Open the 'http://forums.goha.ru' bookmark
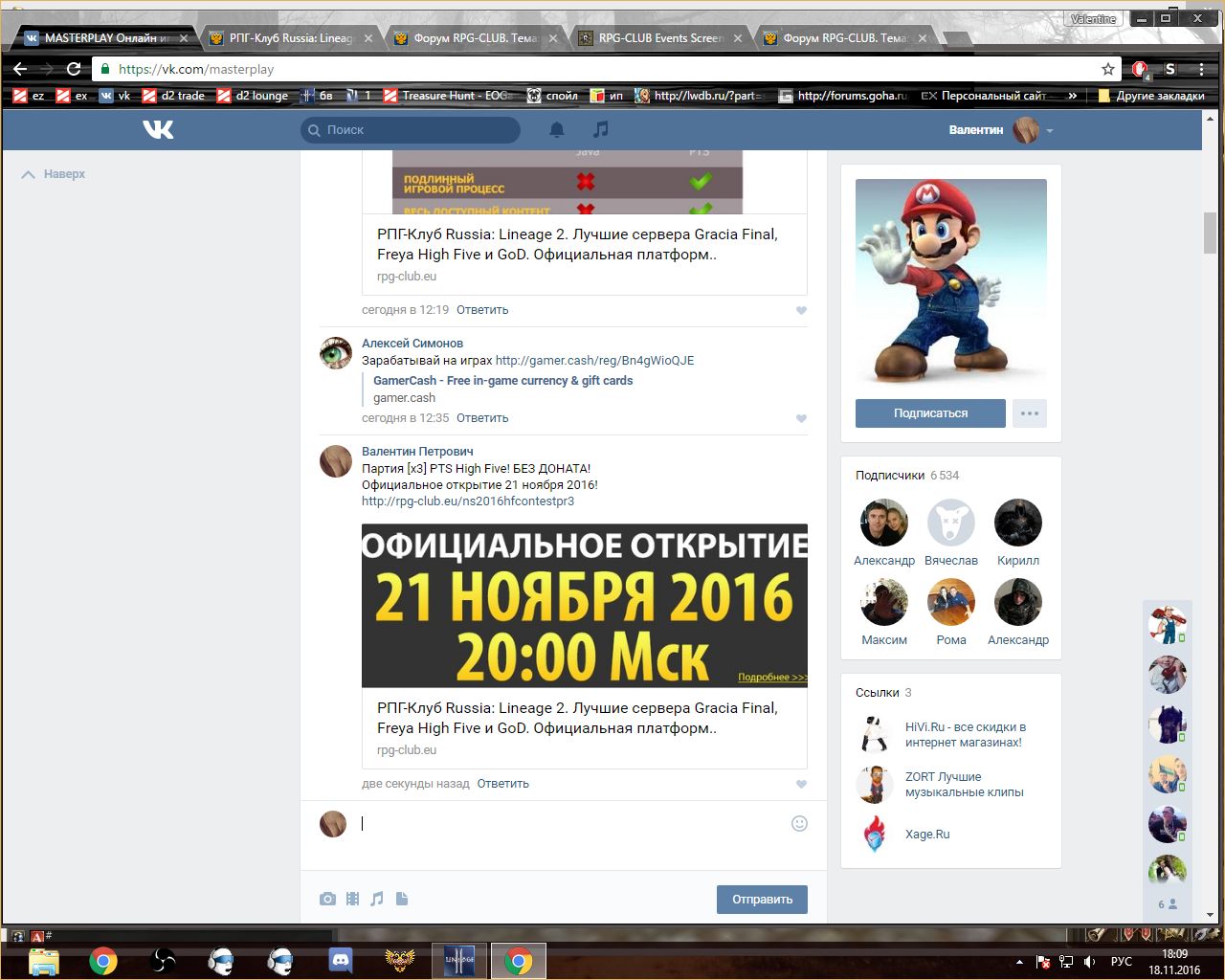The image size is (1225, 980). 843,96
